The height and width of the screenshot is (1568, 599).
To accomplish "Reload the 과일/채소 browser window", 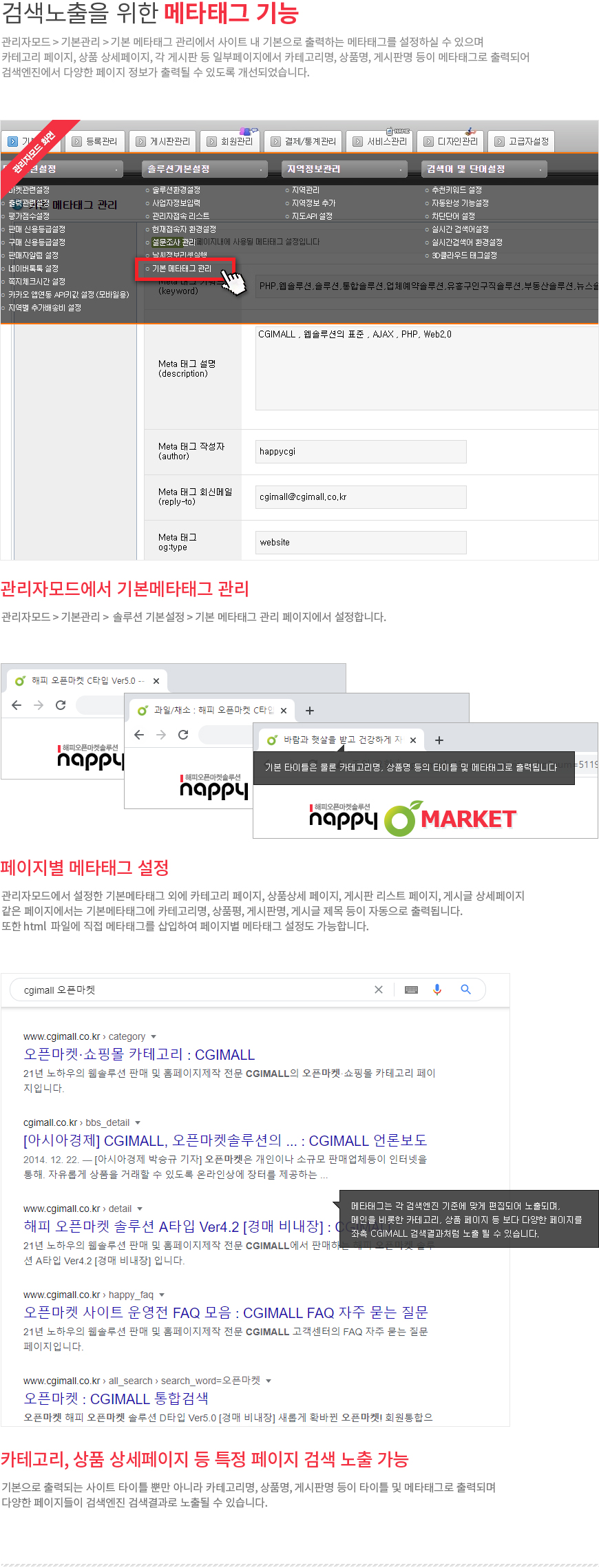I will pyautogui.click(x=183, y=735).
